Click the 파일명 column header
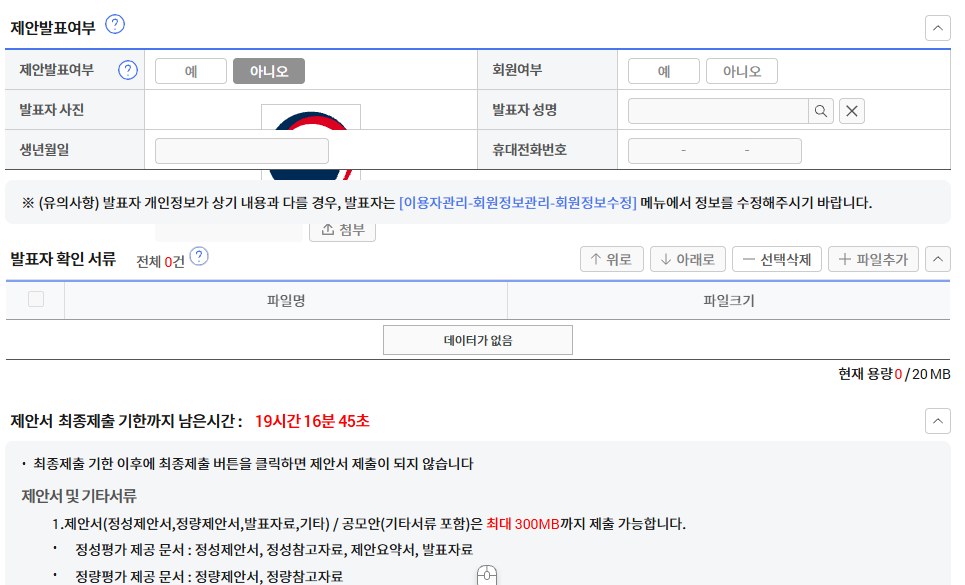The image size is (965, 585). [286, 301]
